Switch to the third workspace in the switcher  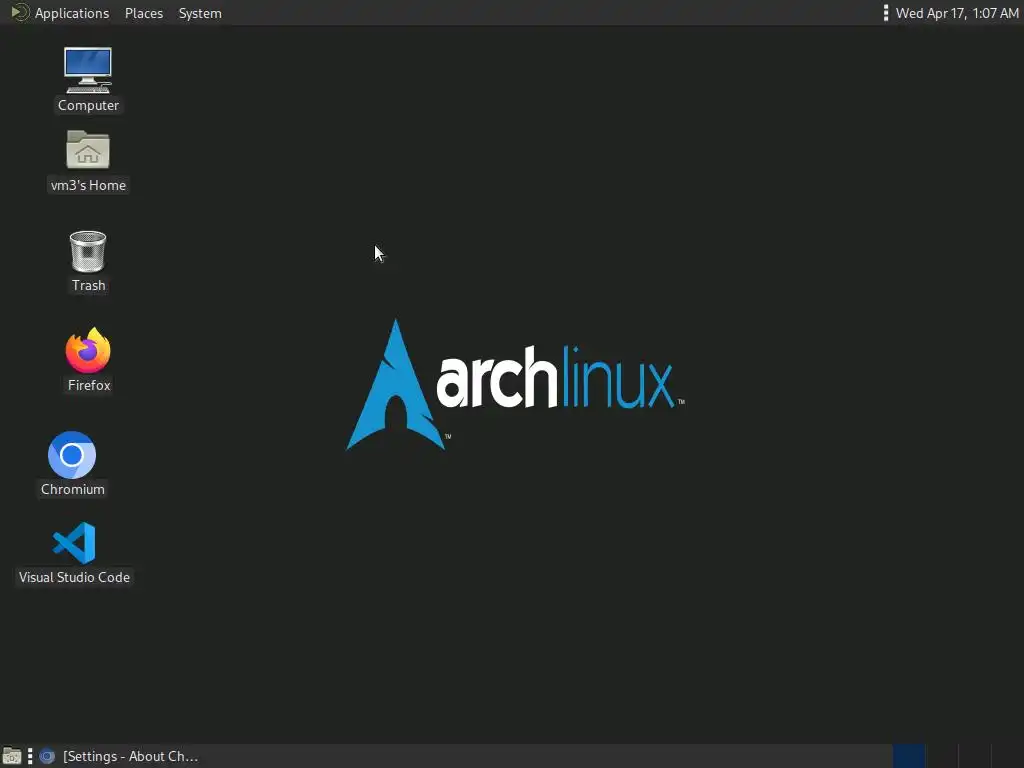(x=974, y=756)
